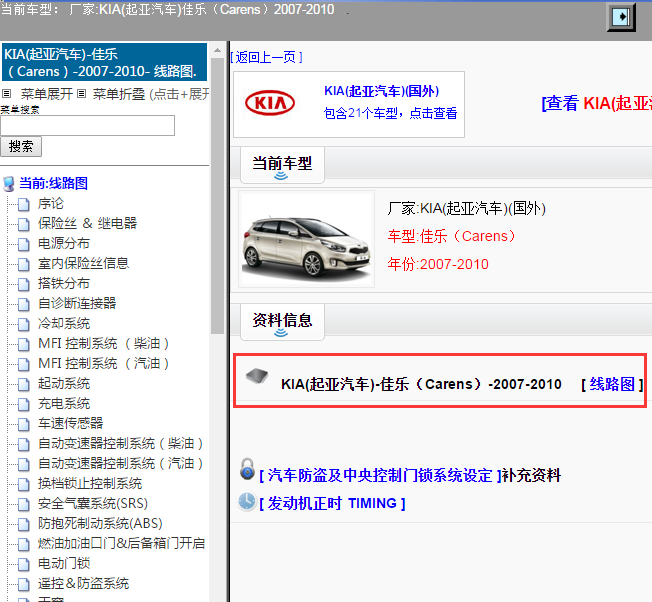Click the page icon next to 保险丝 & 继电器
This screenshot has width=652, height=602.
[24, 224]
